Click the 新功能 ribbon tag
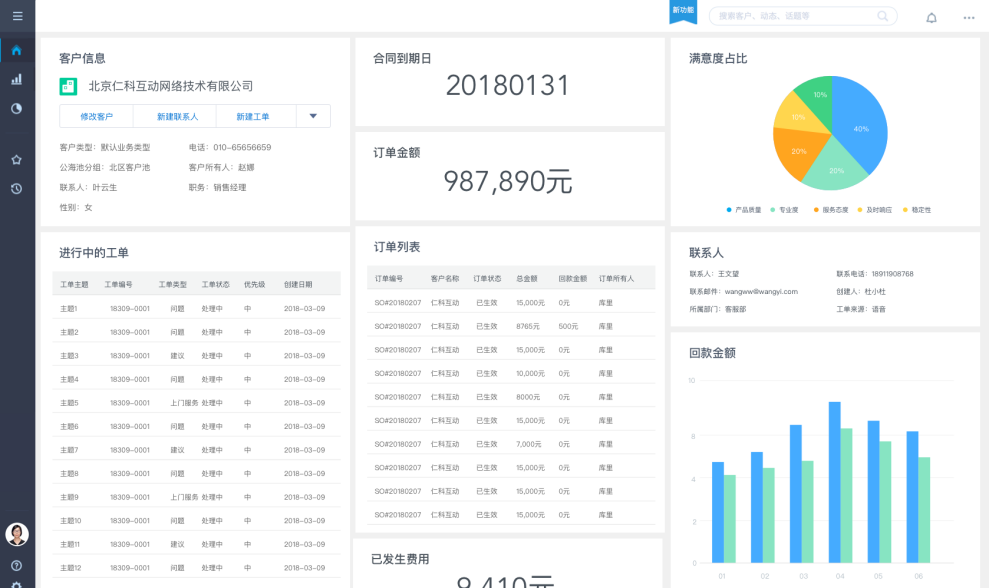Viewport: 989px width, 588px height. [682, 10]
